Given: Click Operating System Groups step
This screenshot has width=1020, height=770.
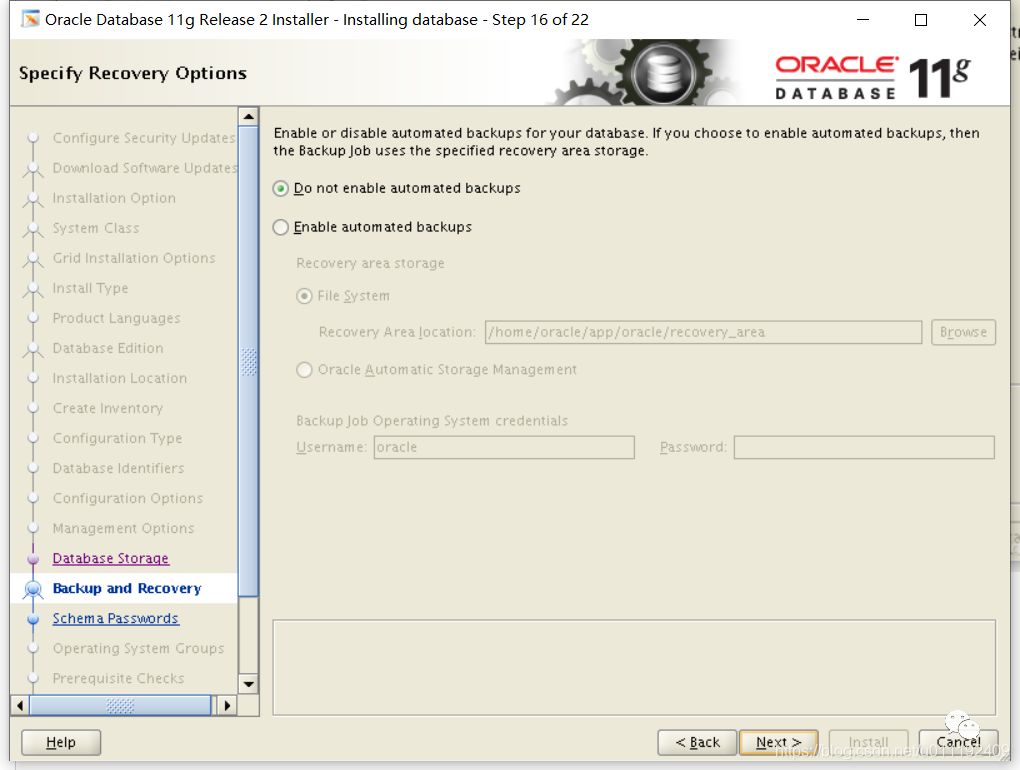Looking at the screenshot, I should pyautogui.click(x=139, y=648).
